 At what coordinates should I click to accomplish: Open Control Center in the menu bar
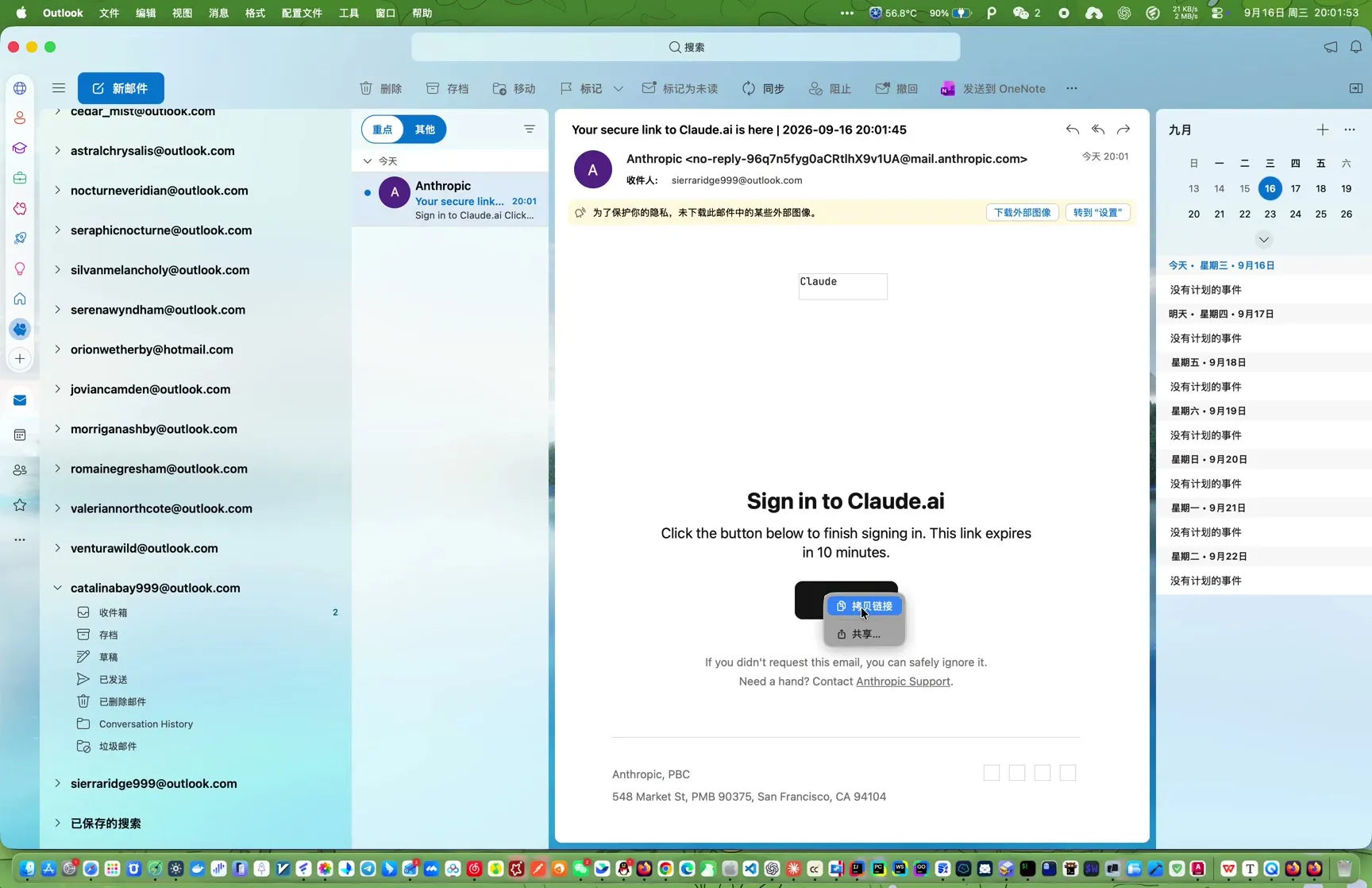[1217, 13]
